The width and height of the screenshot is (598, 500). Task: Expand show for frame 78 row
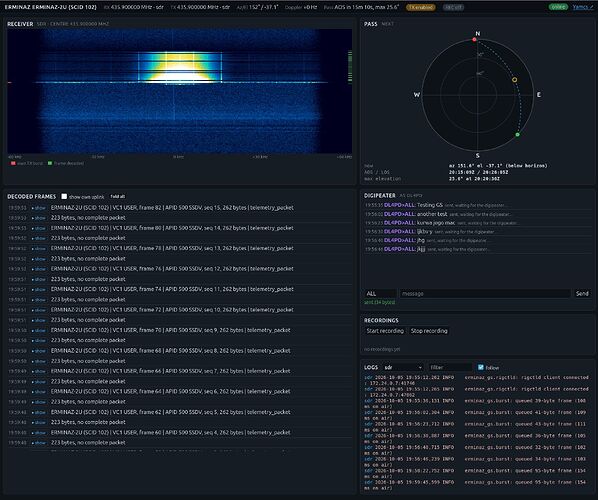click(39, 248)
